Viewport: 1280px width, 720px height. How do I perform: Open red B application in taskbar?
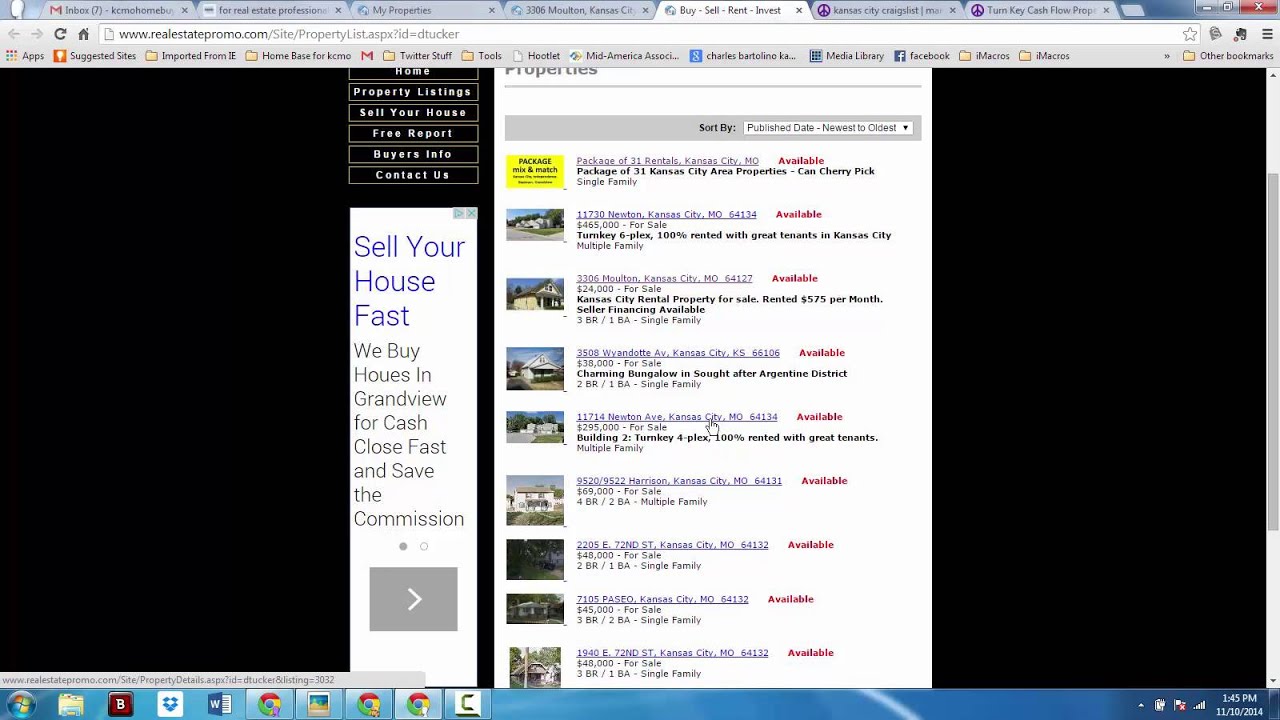120,705
